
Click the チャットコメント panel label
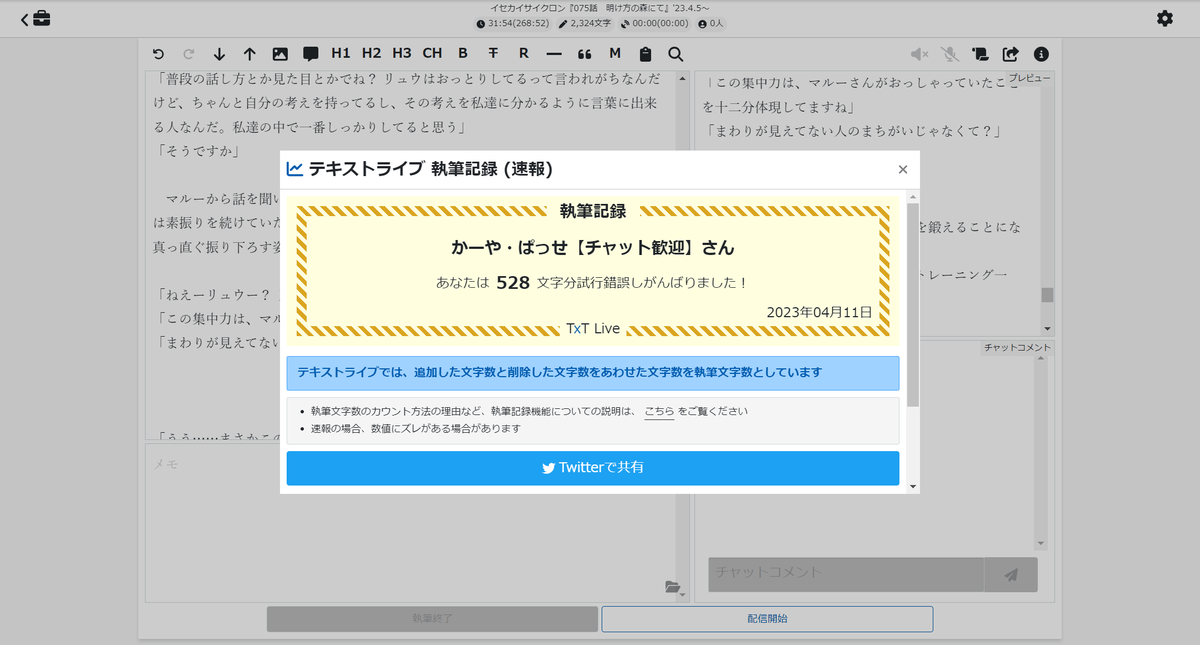pyautogui.click(x=1018, y=348)
